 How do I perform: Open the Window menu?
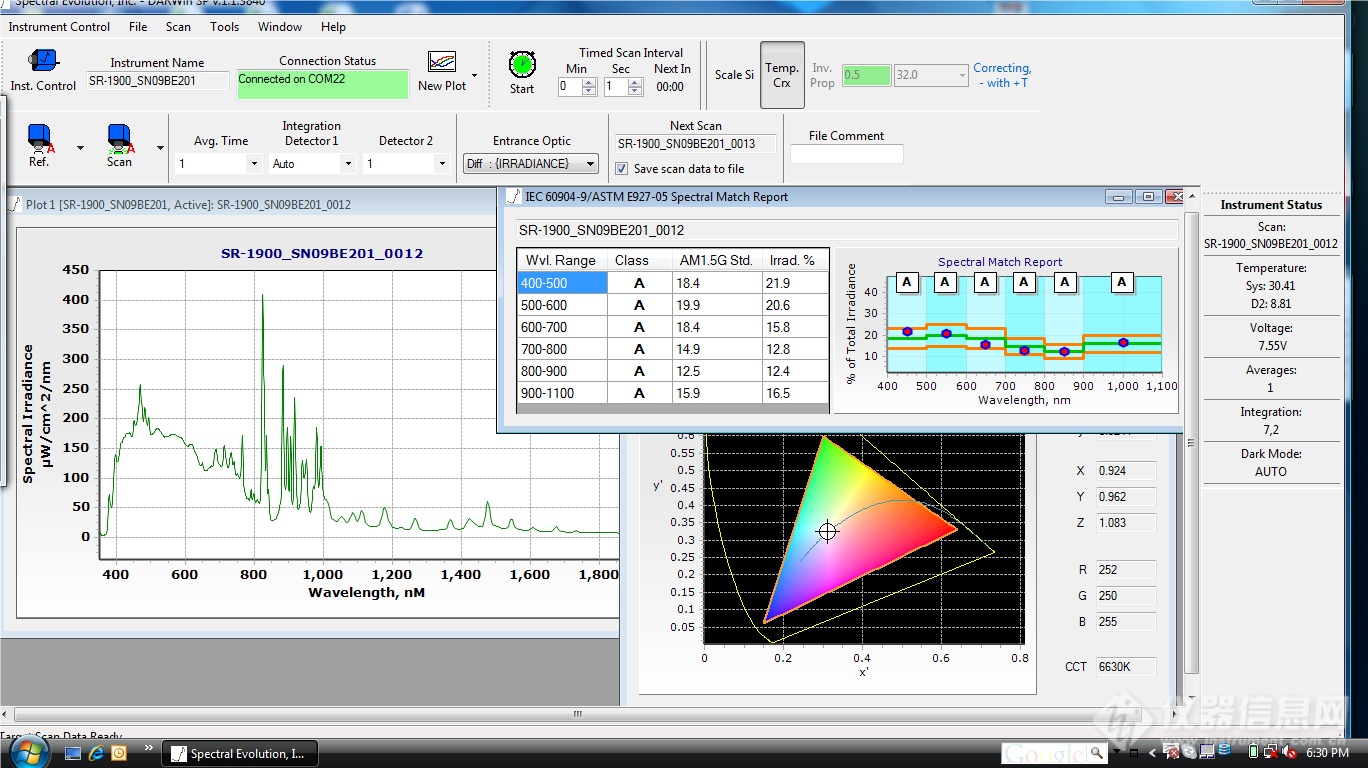pos(280,27)
